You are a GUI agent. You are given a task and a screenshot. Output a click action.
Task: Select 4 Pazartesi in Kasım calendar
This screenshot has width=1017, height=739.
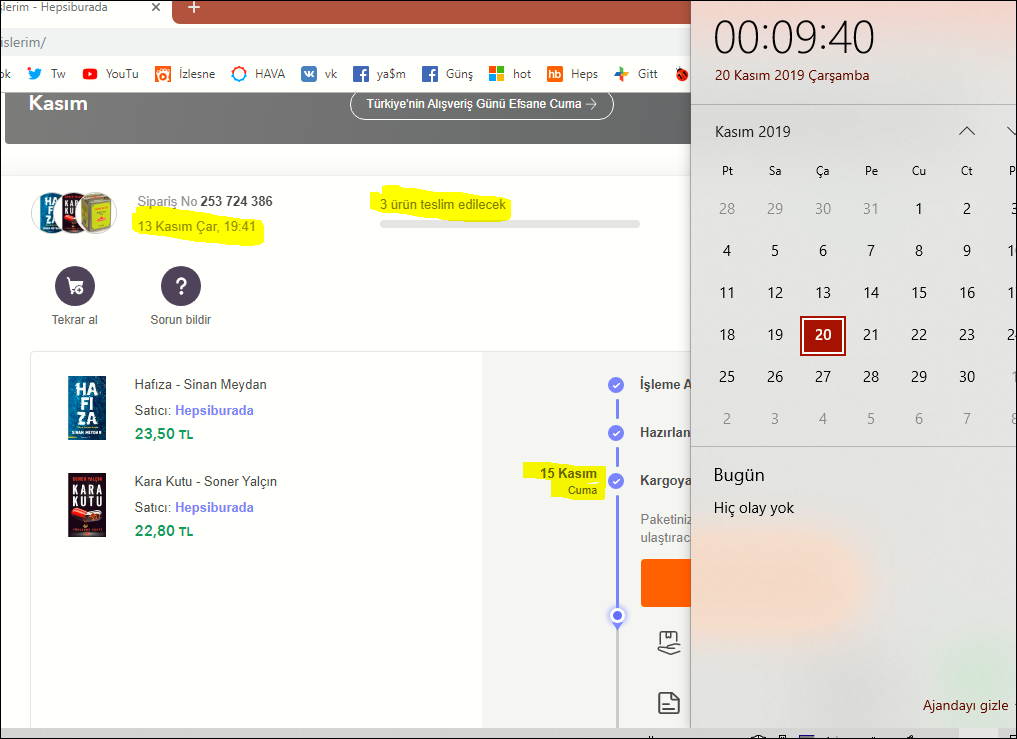pyautogui.click(x=726, y=251)
